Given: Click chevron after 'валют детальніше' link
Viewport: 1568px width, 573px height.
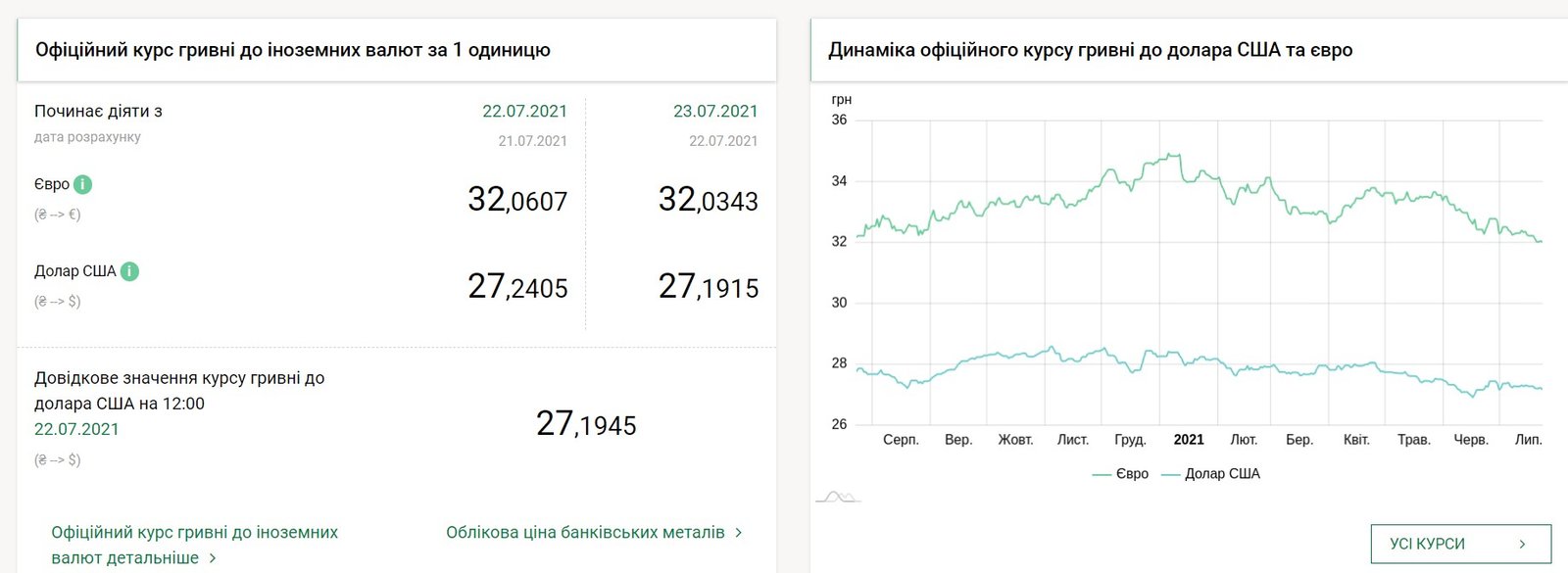Looking at the screenshot, I should [x=213, y=558].
